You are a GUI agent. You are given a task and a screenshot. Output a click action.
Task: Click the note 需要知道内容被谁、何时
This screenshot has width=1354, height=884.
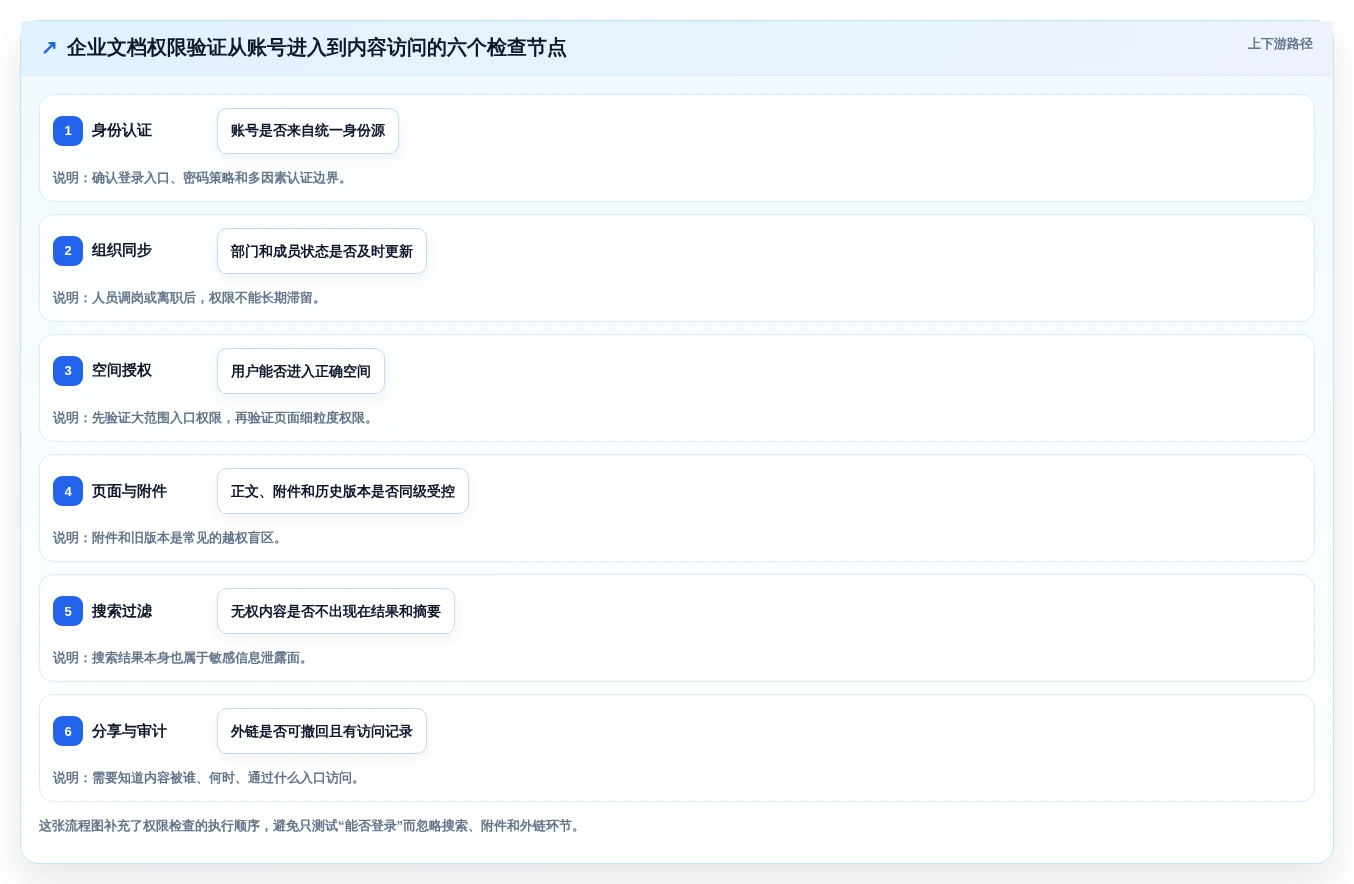207,778
